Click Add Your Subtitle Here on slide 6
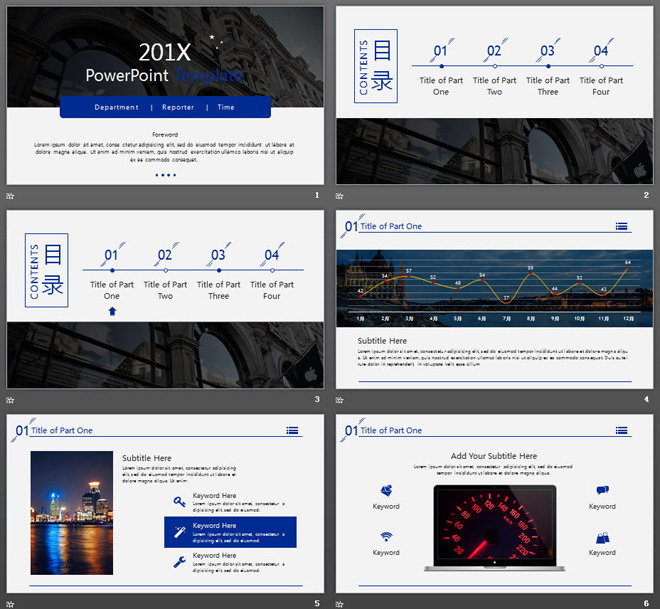This screenshot has width=660, height=609. (x=494, y=456)
